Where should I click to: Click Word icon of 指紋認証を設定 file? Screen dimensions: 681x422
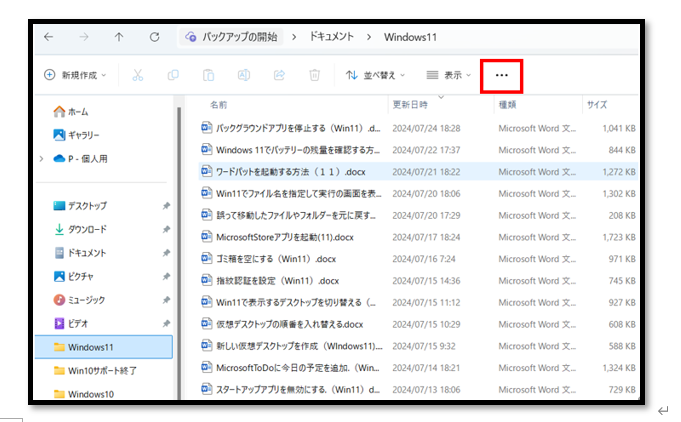[x=206, y=280]
